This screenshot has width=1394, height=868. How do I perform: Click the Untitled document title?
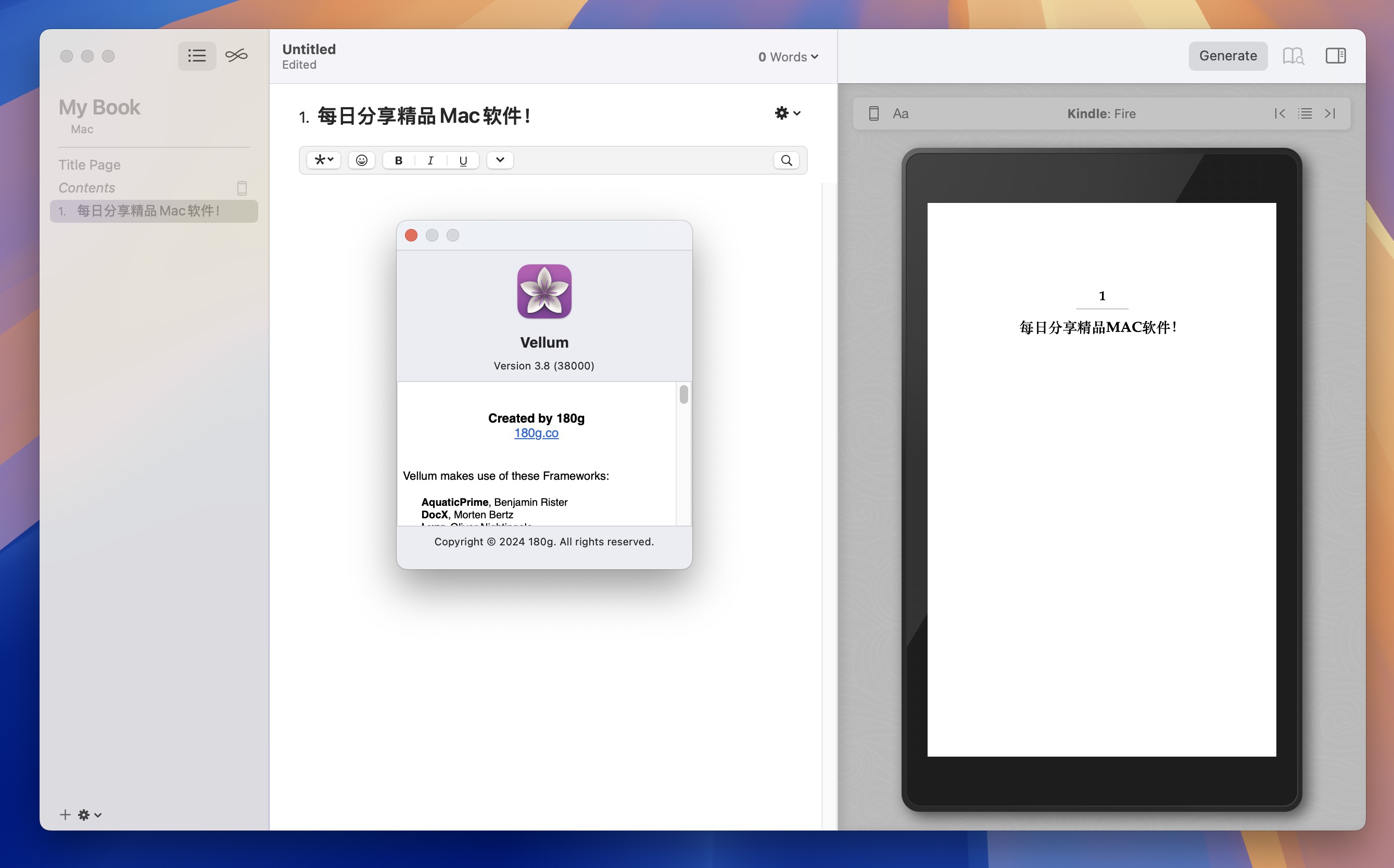pyautogui.click(x=309, y=49)
